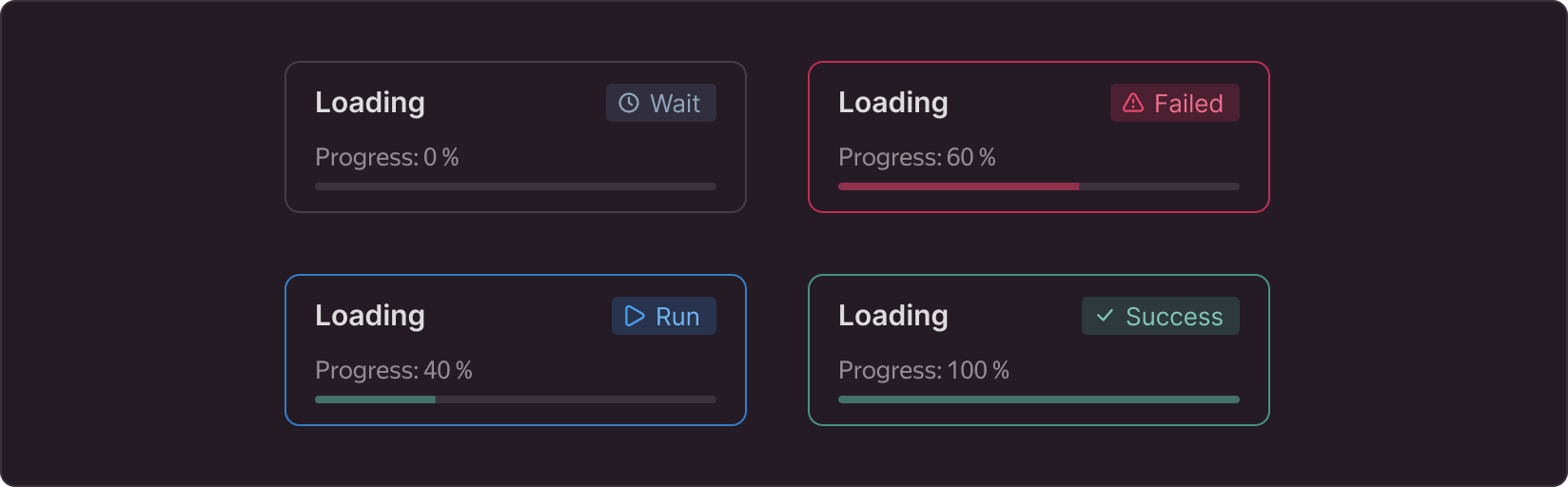
Task: Select the Success status badge
Action: coord(1161,316)
